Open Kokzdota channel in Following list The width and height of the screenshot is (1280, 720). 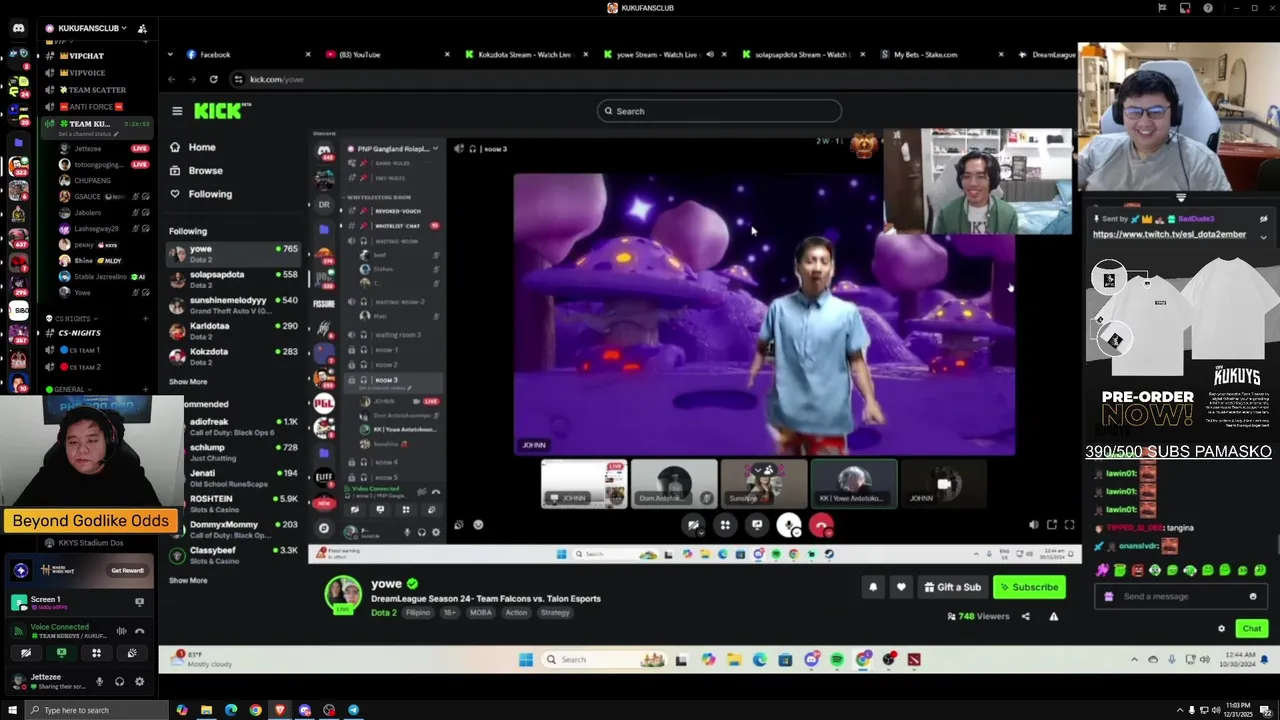tap(234, 357)
